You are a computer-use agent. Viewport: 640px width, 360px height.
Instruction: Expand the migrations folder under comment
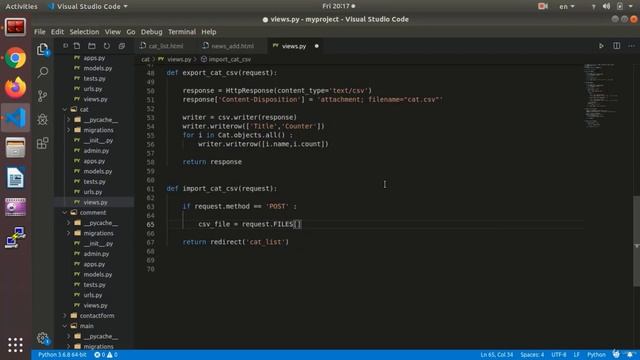coord(69,233)
